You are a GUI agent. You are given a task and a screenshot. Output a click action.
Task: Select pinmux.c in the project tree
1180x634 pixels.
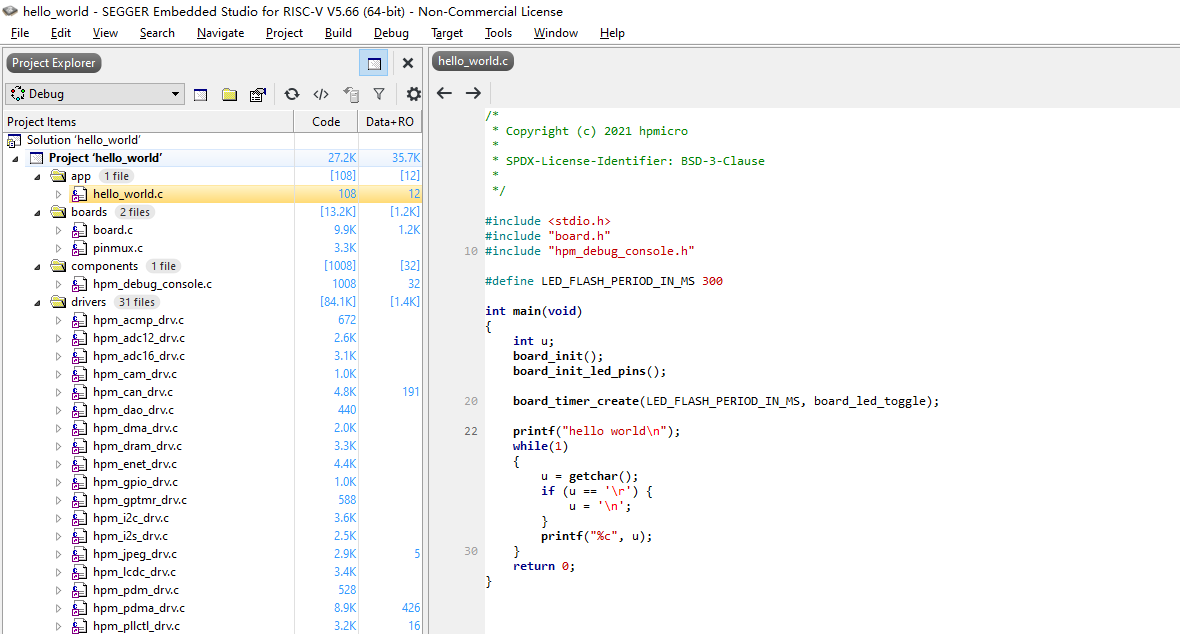click(117, 248)
